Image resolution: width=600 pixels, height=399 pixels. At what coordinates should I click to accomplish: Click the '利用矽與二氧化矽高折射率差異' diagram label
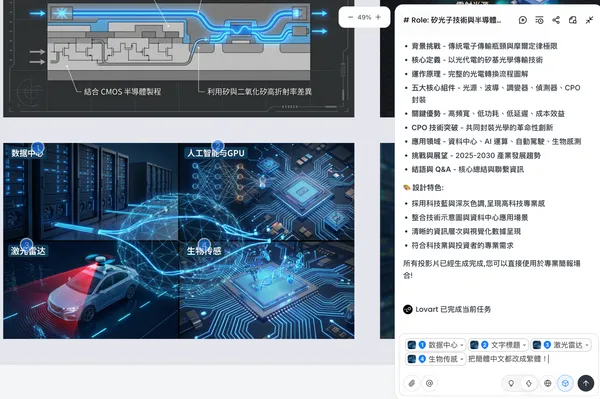(x=259, y=92)
